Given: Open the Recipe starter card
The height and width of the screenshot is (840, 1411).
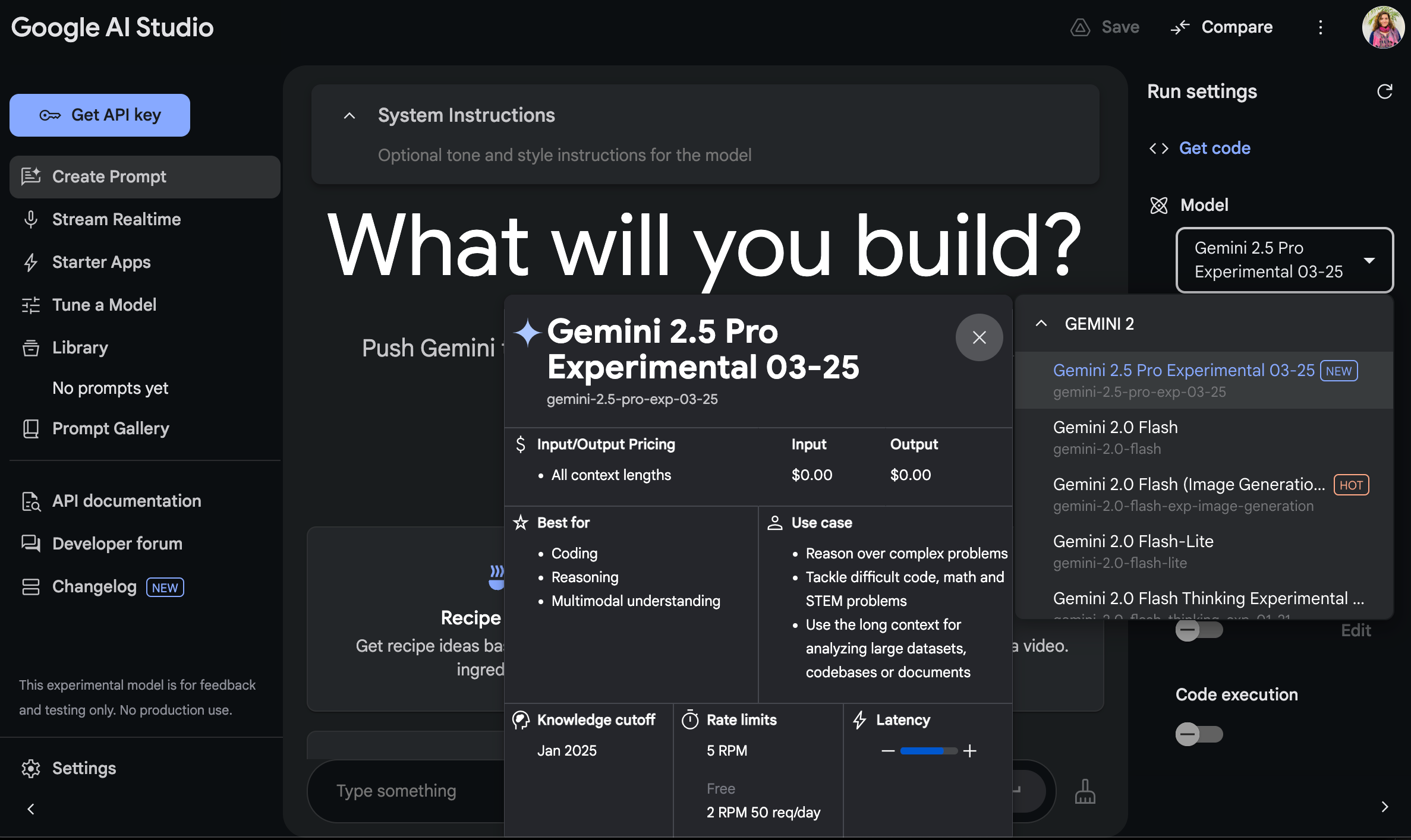Looking at the screenshot, I should click(405, 619).
